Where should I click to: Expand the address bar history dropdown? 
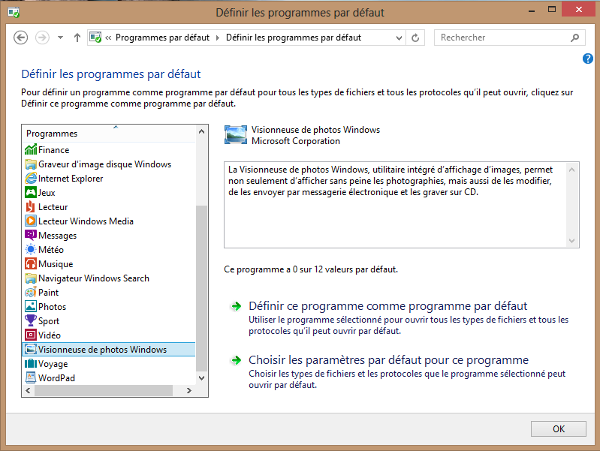pos(399,38)
